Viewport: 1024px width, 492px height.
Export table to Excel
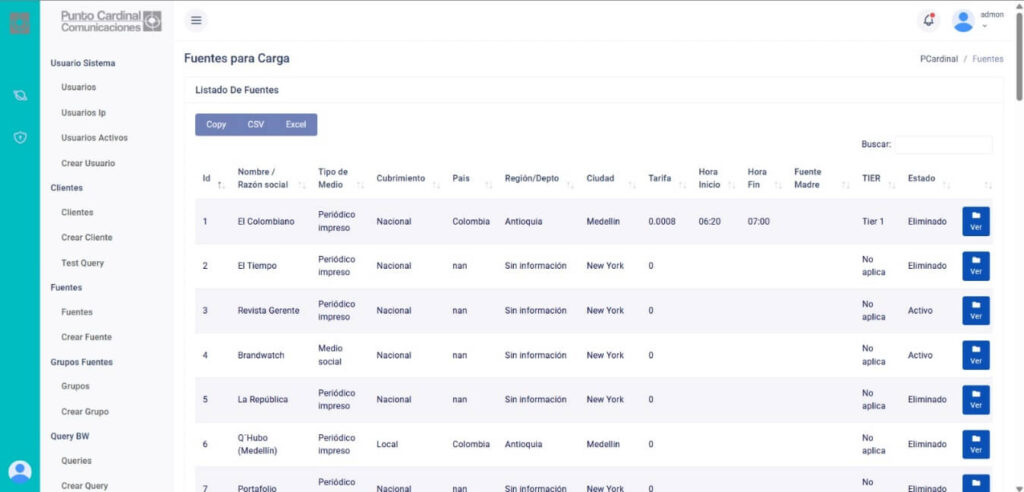tap(296, 125)
